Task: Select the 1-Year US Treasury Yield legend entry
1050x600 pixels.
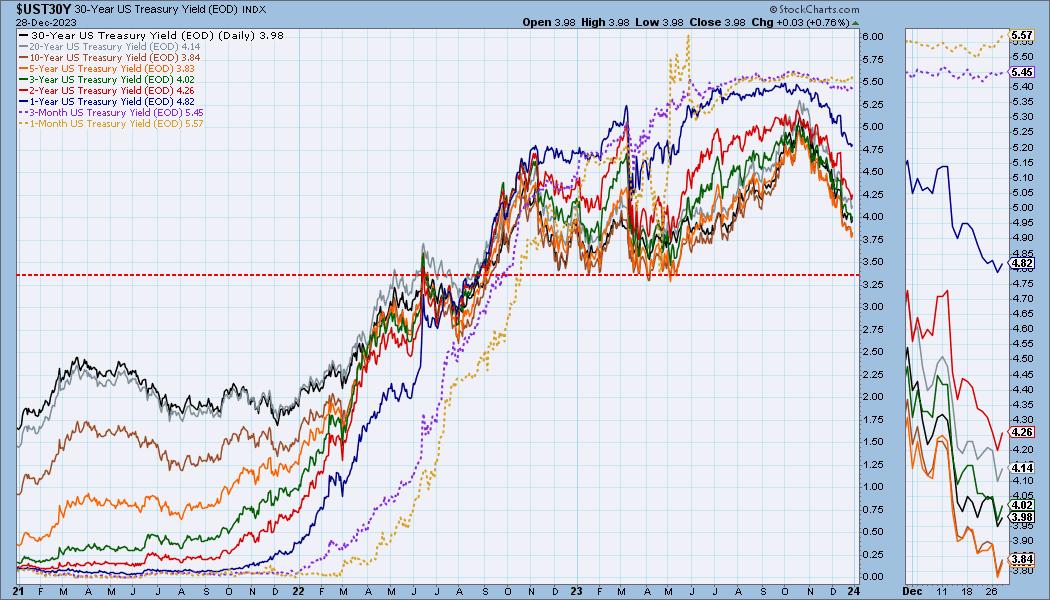Action: [x=108, y=101]
